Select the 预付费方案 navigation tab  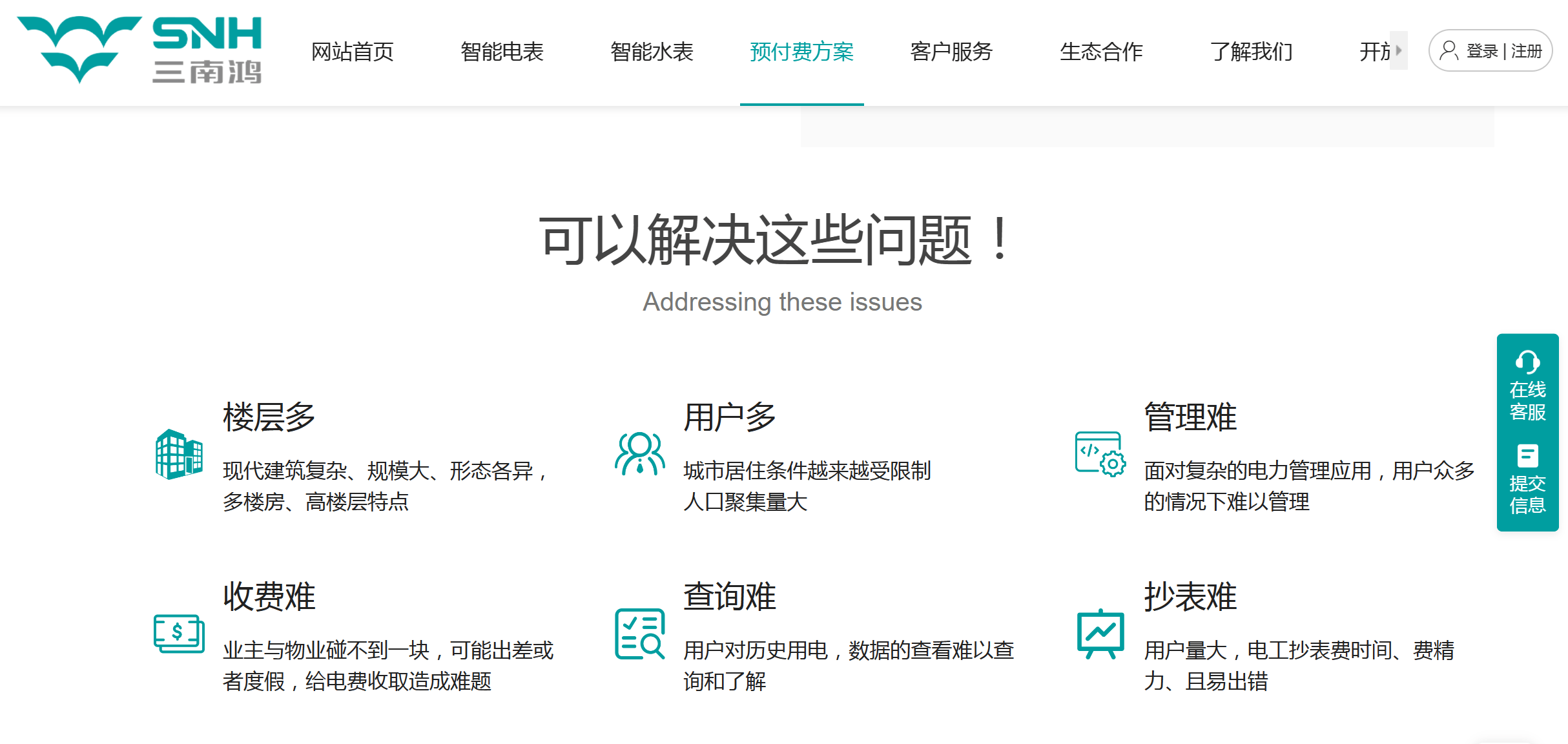(x=801, y=52)
